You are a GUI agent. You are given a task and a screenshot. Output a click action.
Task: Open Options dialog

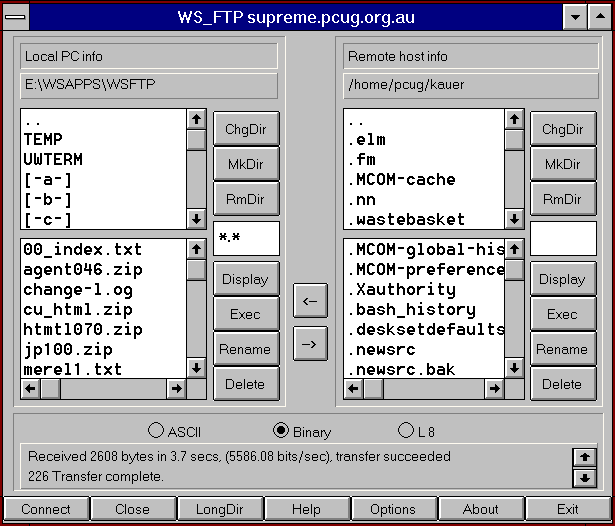point(394,509)
